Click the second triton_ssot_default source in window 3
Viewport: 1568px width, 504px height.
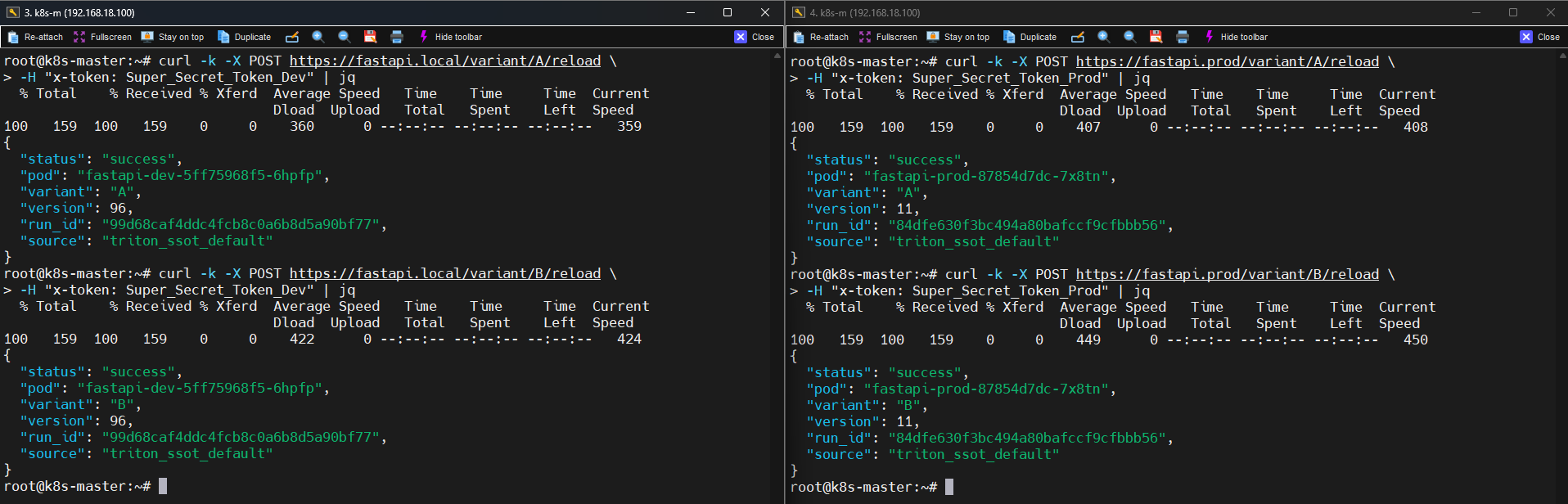click(x=187, y=454)
